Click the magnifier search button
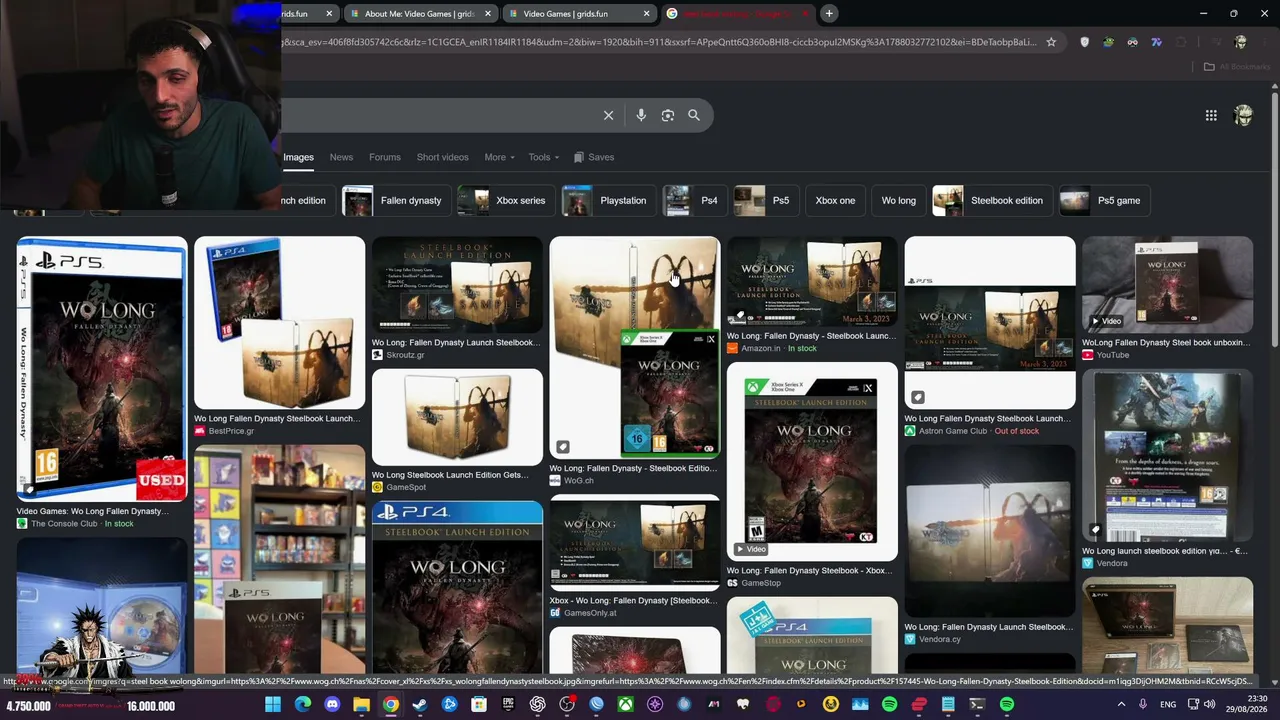The image size is (1280, 720). click(694, 115)
